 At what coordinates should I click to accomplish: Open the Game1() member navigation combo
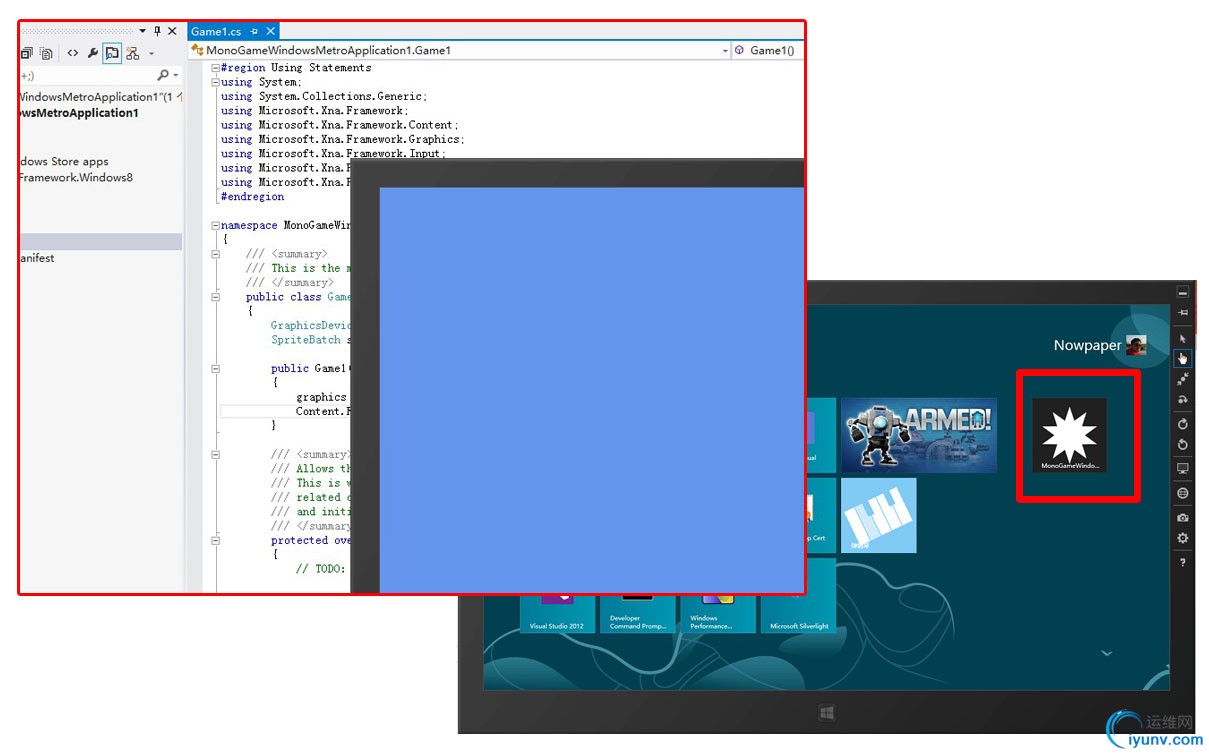(768, 50)
